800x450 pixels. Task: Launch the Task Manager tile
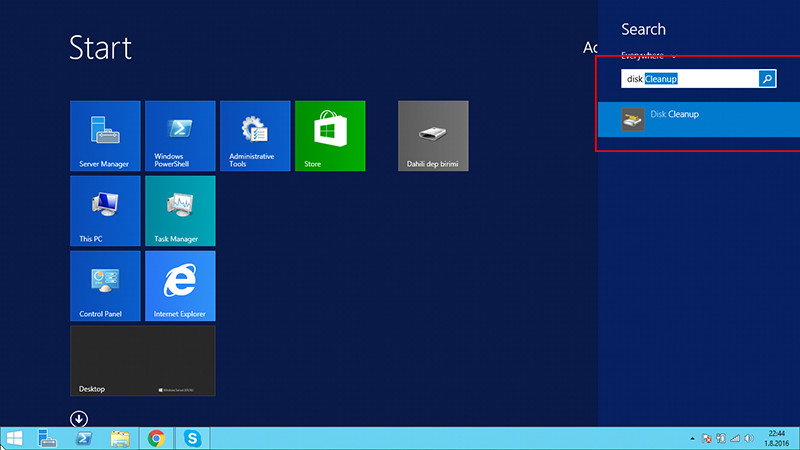180,211
